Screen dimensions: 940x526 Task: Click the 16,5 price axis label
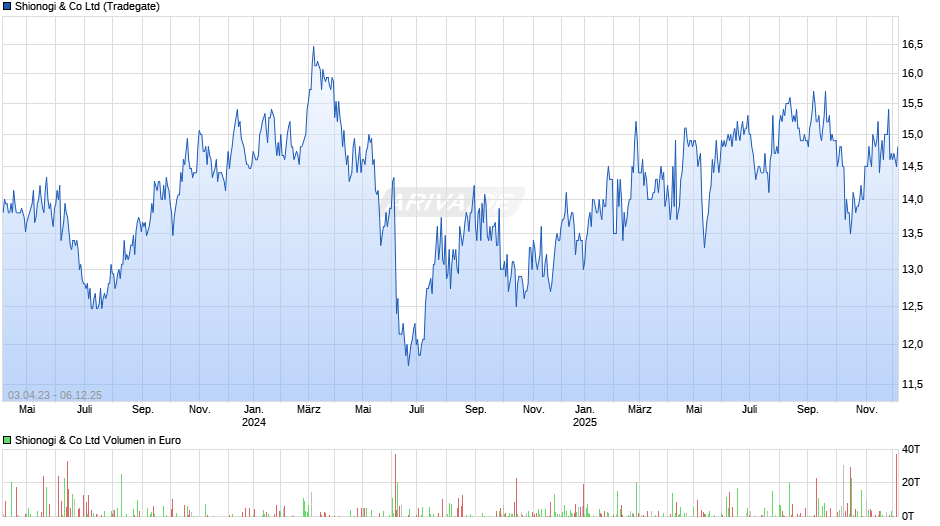click(912, 44)
